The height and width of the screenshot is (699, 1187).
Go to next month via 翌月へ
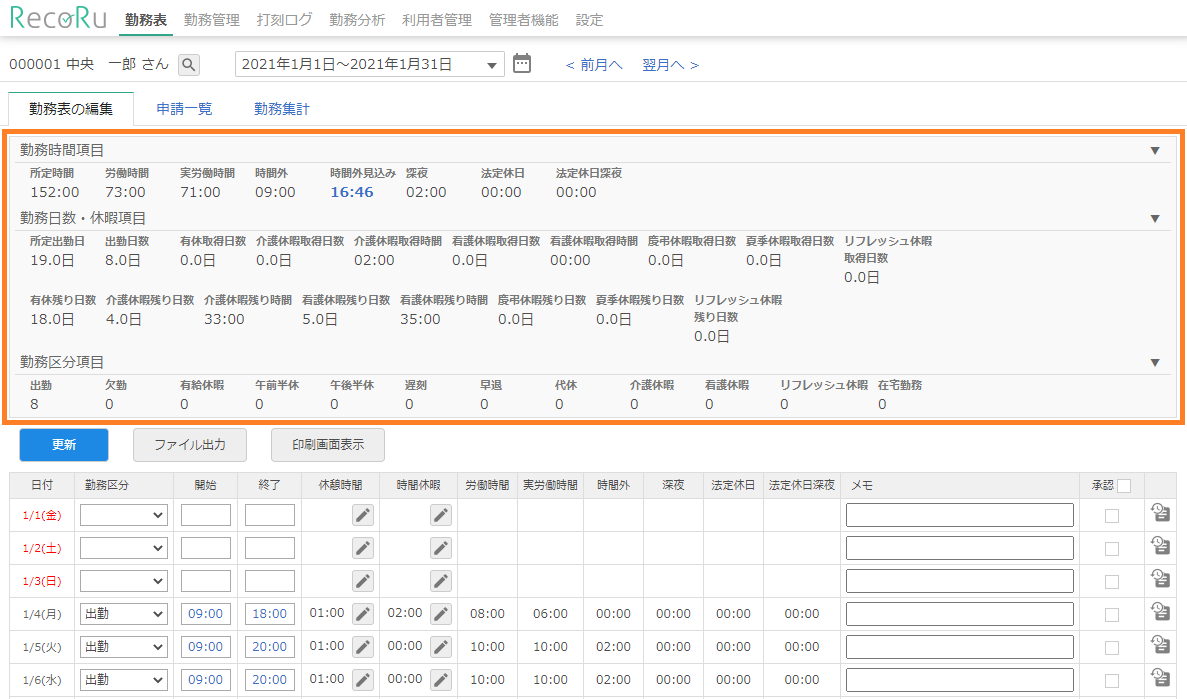[x=671, y=65]
